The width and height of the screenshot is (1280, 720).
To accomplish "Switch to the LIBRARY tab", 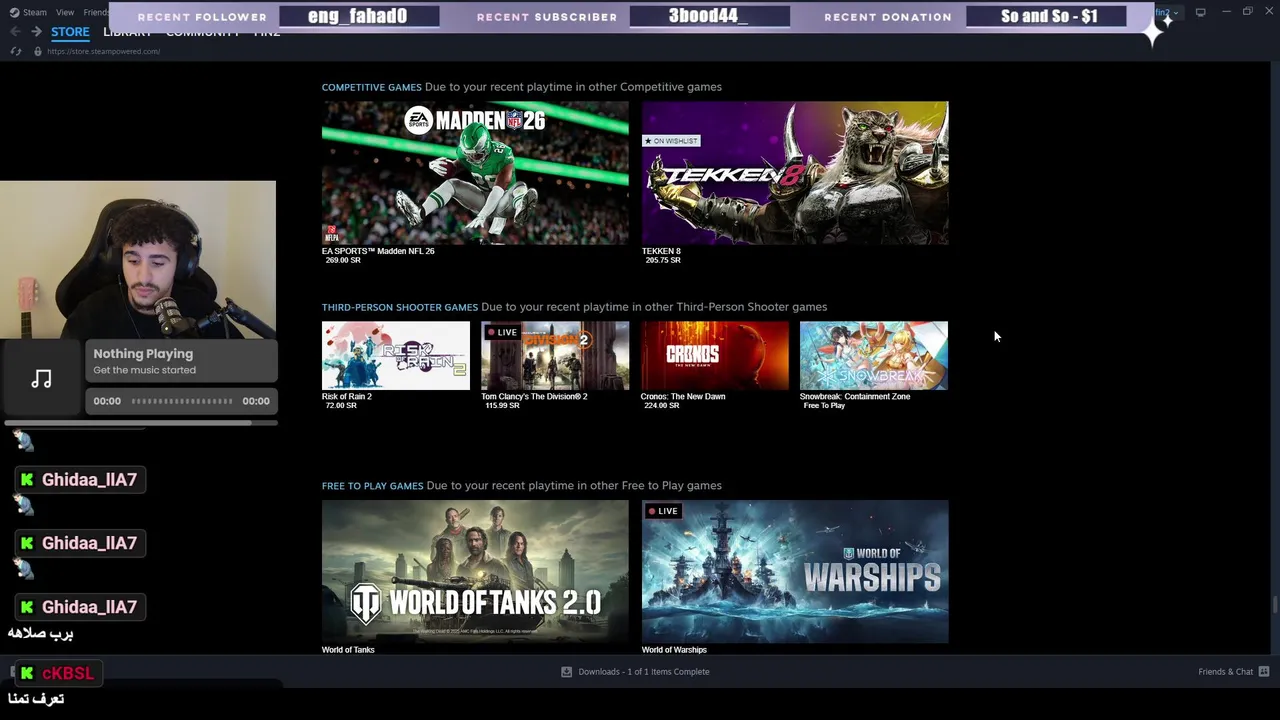I will tap(127, 33).
